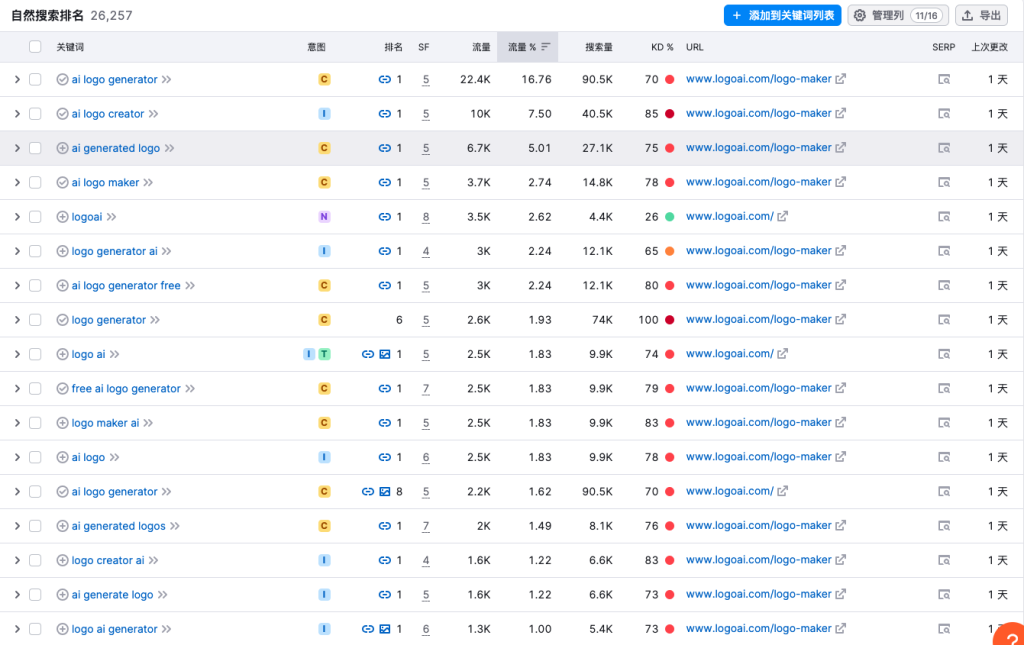The width and height of the screenshot is (1024, 645).
Task: Click SF count 7 in ai generated logos row
Action: 426,526
